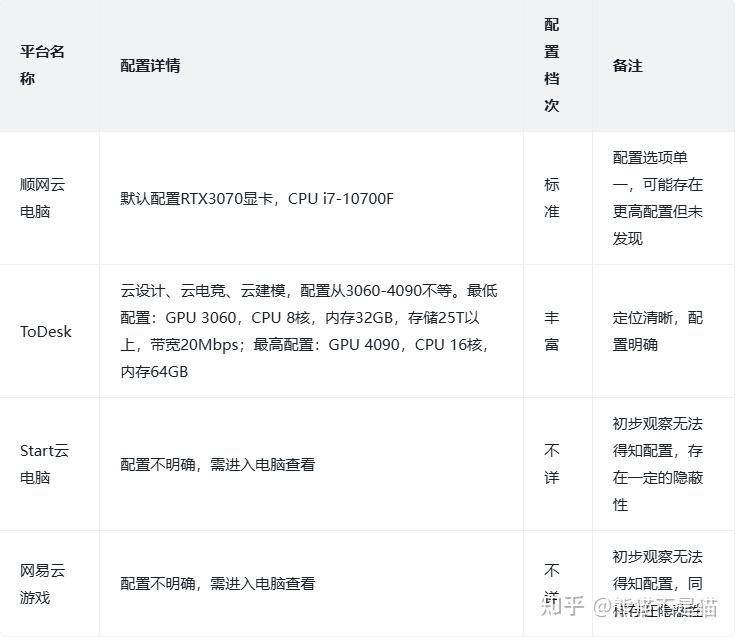
Task: Select the Start云电脑 platform name cell
Action: coord(49,464)
